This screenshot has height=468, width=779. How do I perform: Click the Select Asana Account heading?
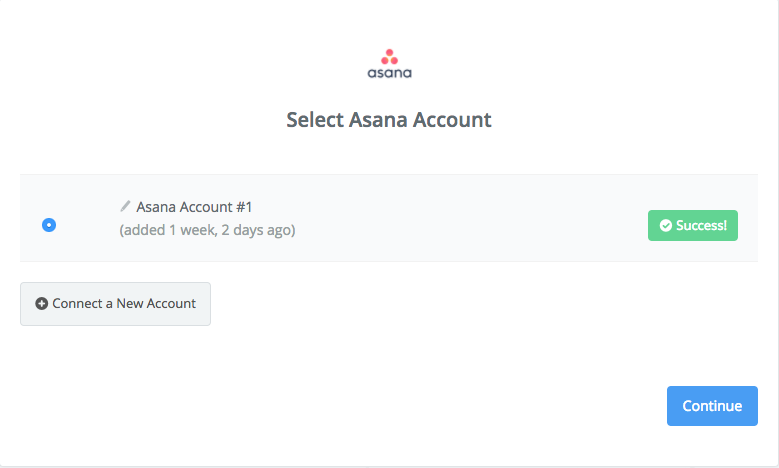[389, 120]
